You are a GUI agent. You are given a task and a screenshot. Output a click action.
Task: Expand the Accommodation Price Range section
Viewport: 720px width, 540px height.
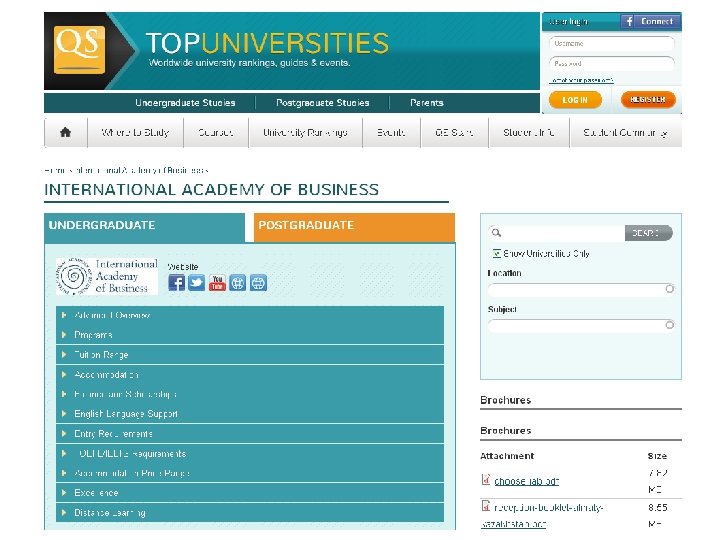(250, 473)
